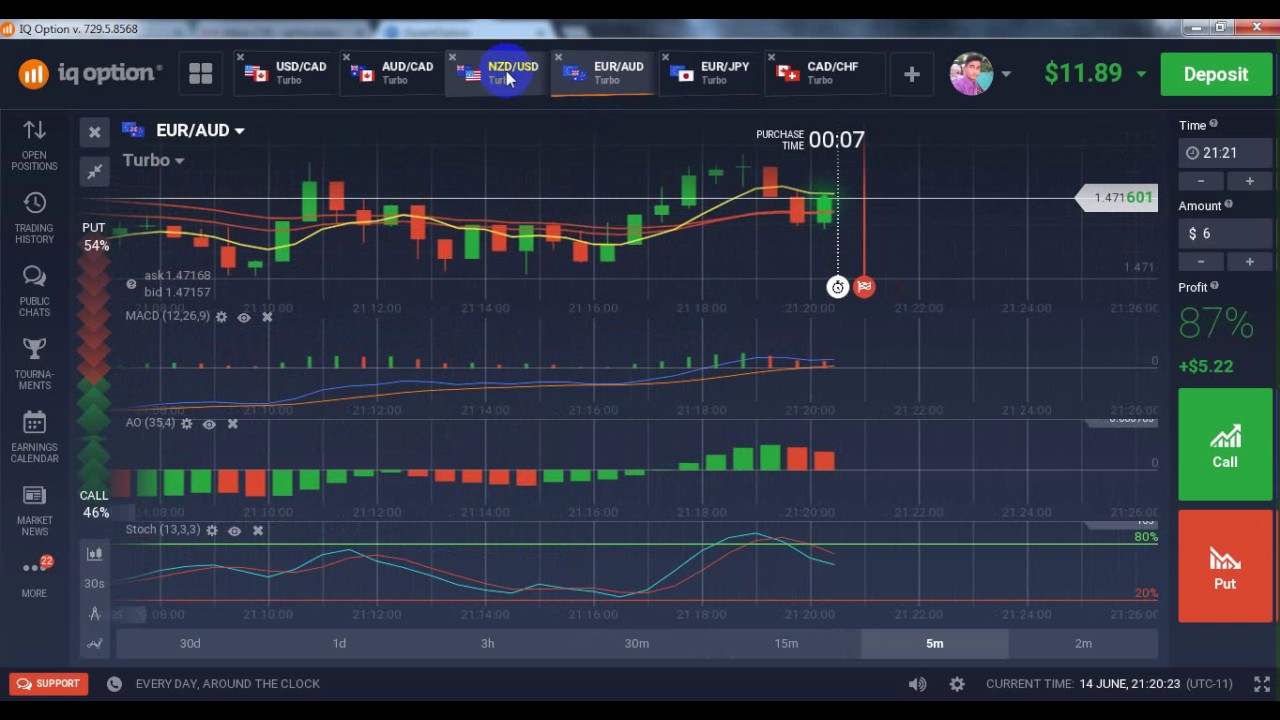This screenshot has height=720, width=1280.
Task: Switch to the USD/CAD tab
Action: click(287, 73)
